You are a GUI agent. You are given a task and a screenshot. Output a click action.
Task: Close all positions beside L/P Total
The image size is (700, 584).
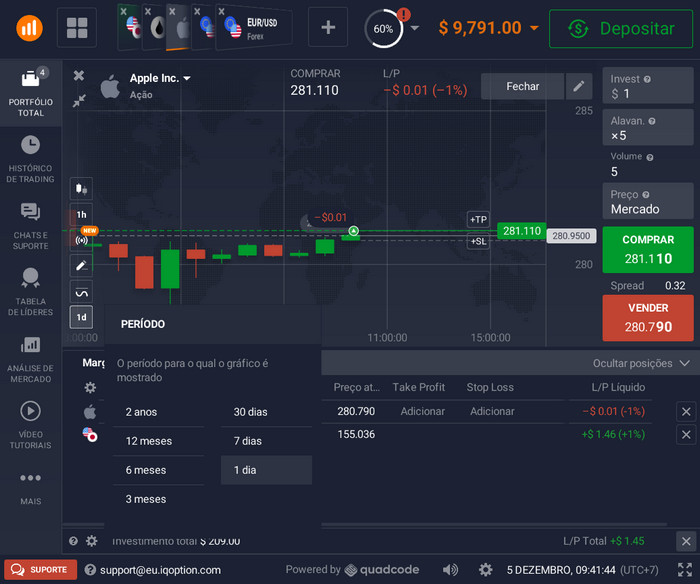click(x=686, y=542)
